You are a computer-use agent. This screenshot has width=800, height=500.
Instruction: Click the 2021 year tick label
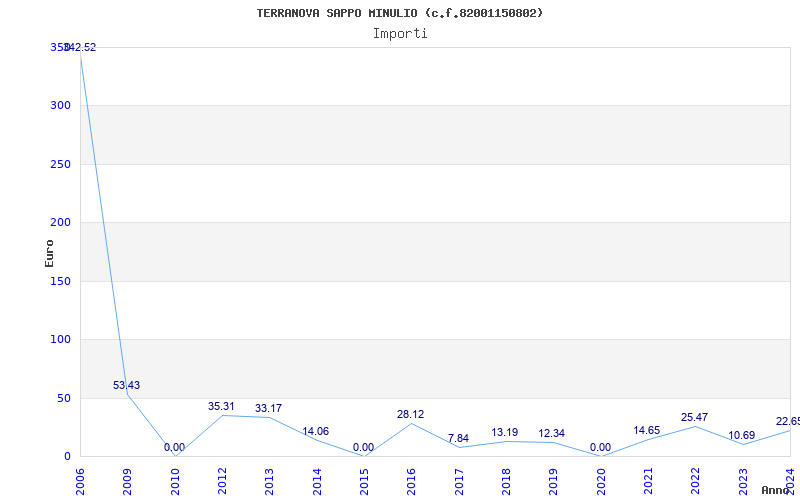click(x=648, y=482)
